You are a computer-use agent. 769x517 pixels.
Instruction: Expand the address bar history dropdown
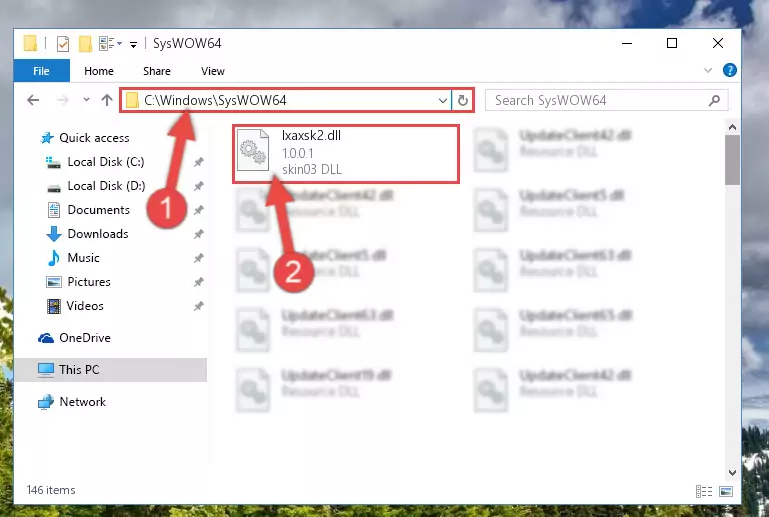coord(442,101)
